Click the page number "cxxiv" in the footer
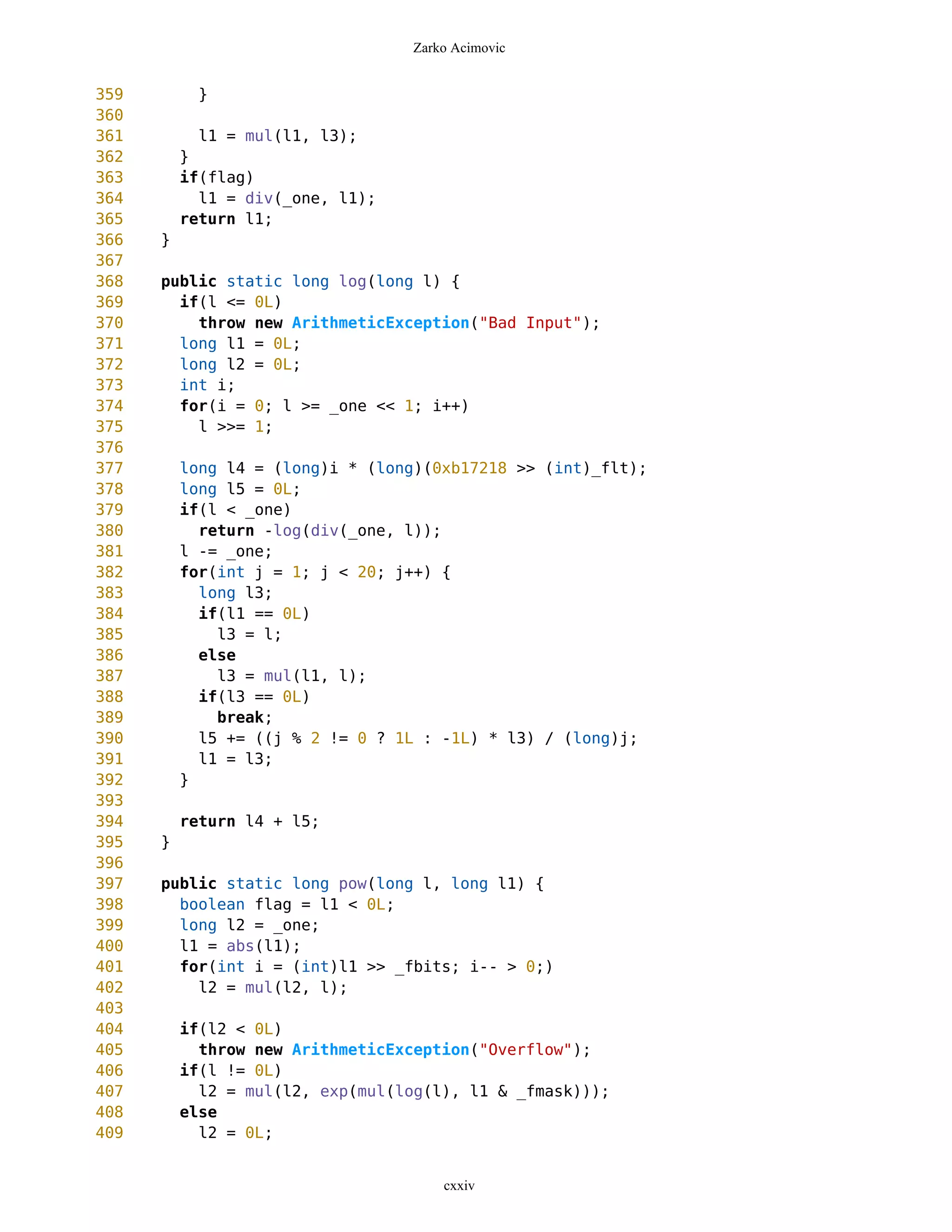 [459, 1185]
